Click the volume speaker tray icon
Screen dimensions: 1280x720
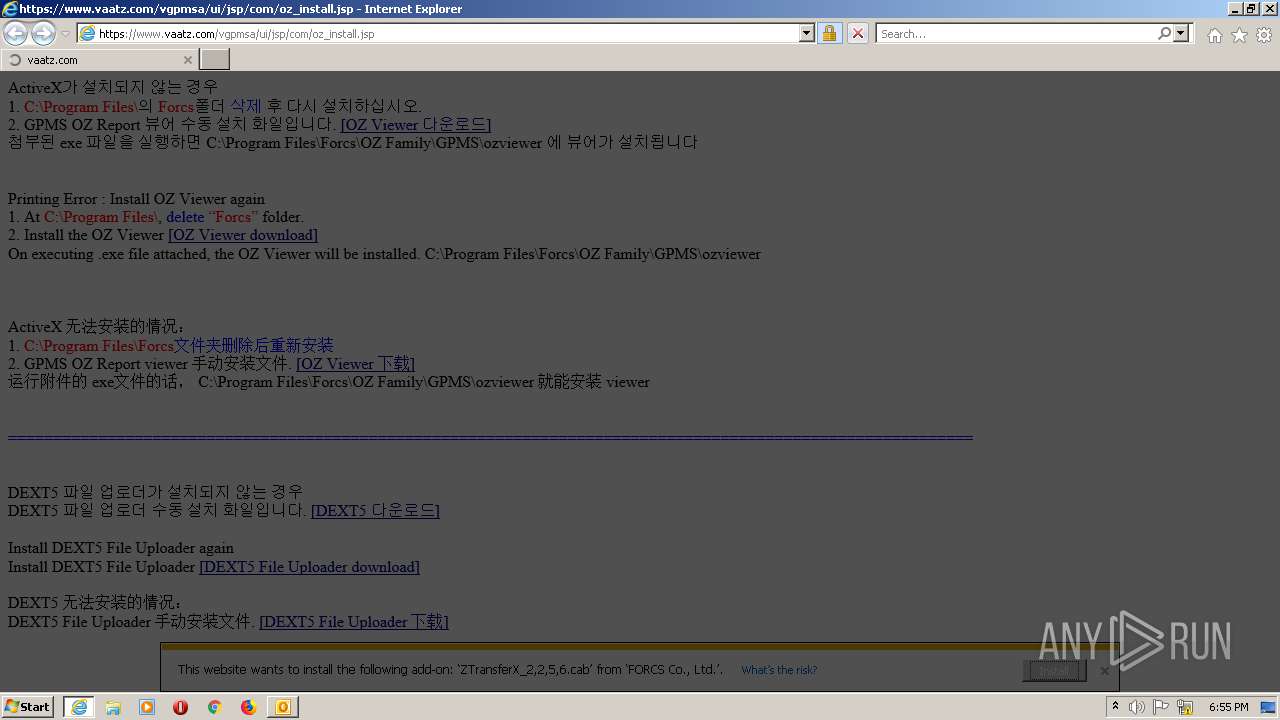click(1137, 707)
